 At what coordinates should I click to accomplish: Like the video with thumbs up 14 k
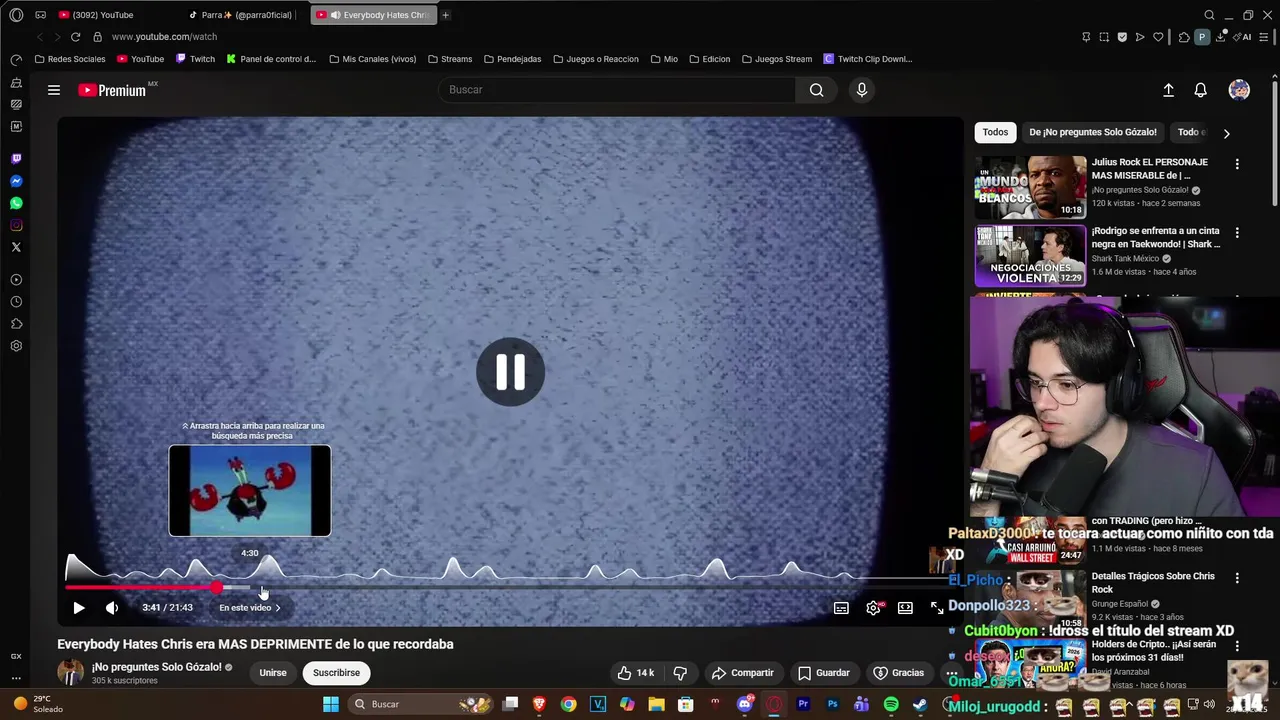tap(636, 673)
